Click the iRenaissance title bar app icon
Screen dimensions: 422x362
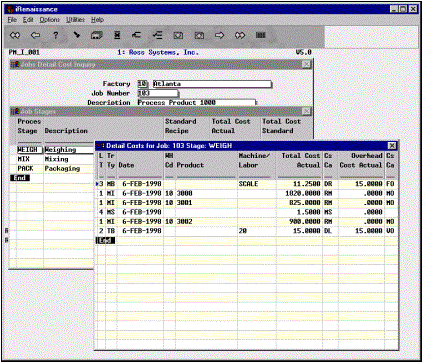(10, 9)
